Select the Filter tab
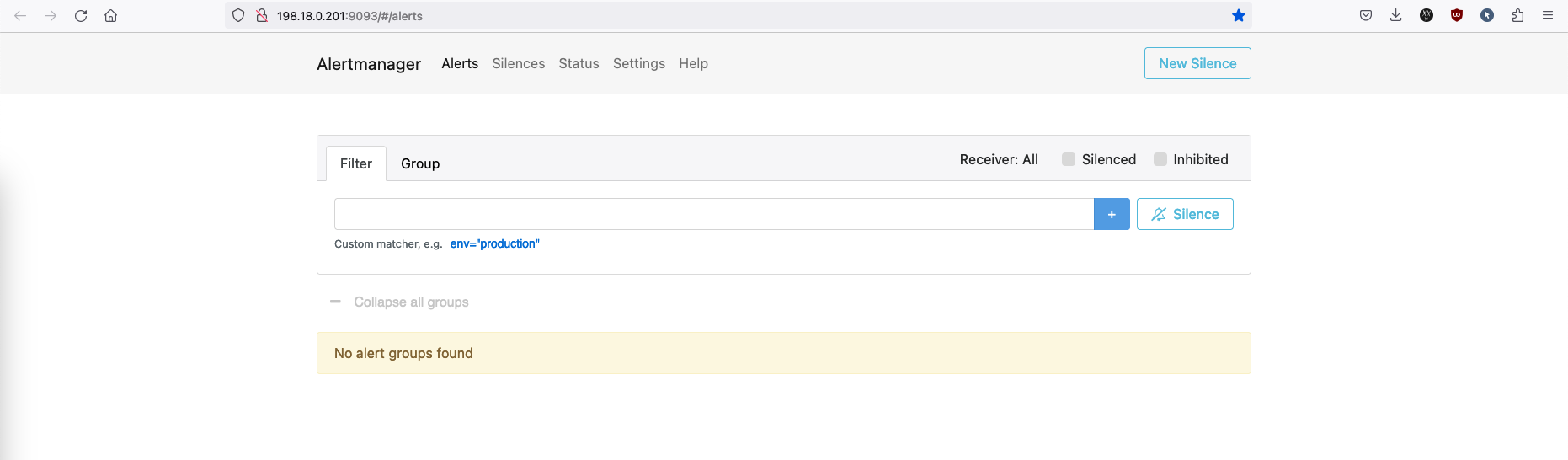 pyautogui.click(x=356, y=163)
